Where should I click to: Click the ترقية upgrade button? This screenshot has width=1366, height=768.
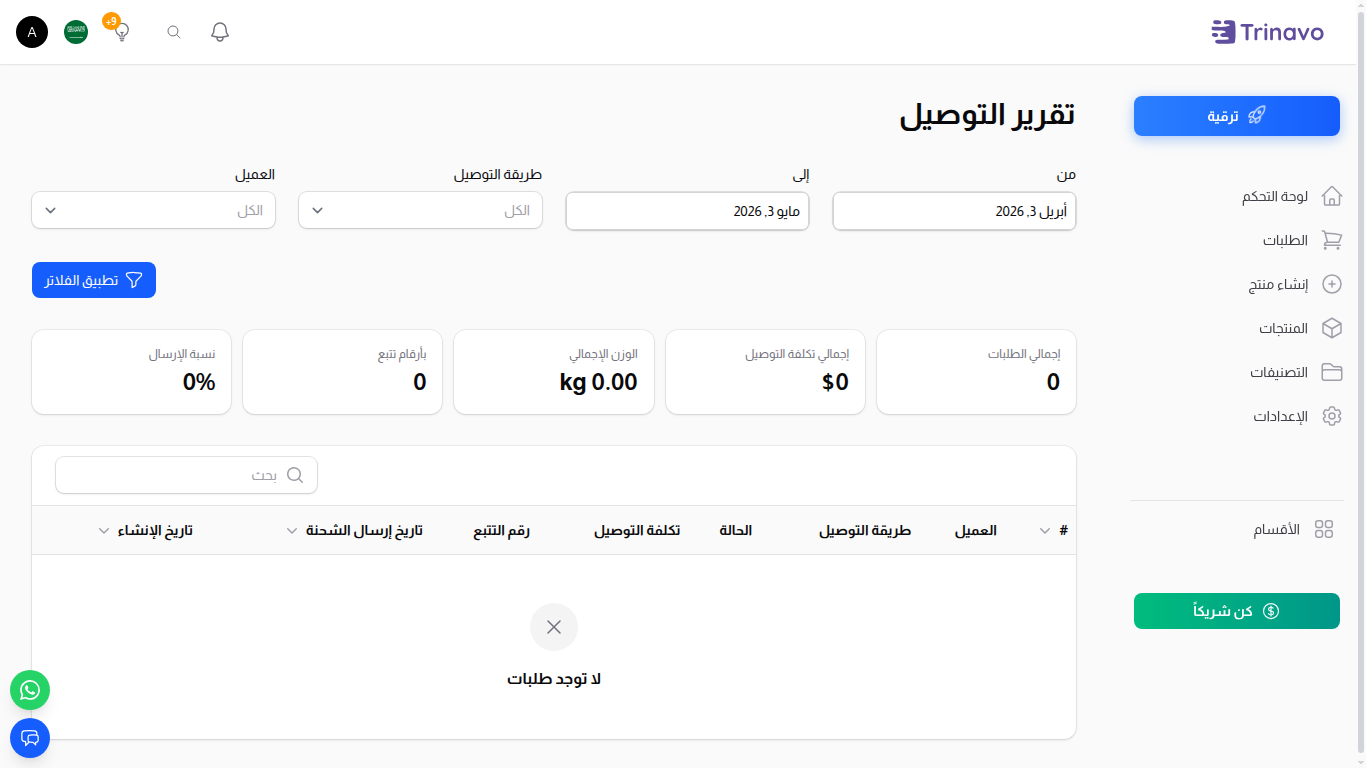click(x=1237, y=116)
